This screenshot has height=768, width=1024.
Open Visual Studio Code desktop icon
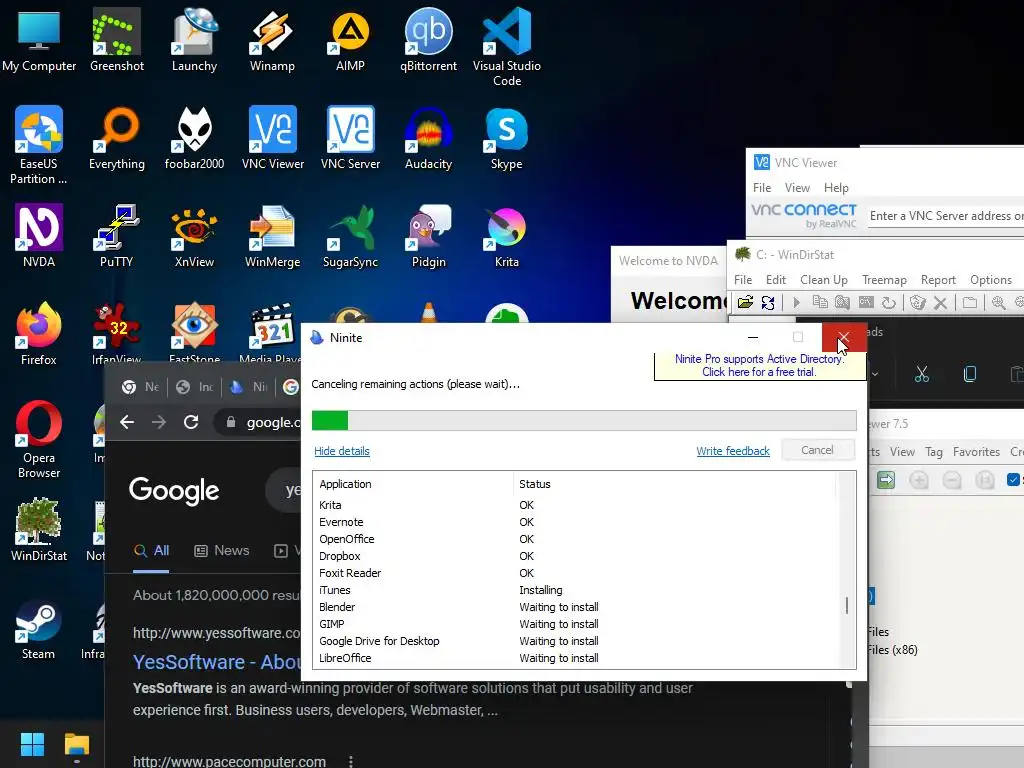click(507, 47)
